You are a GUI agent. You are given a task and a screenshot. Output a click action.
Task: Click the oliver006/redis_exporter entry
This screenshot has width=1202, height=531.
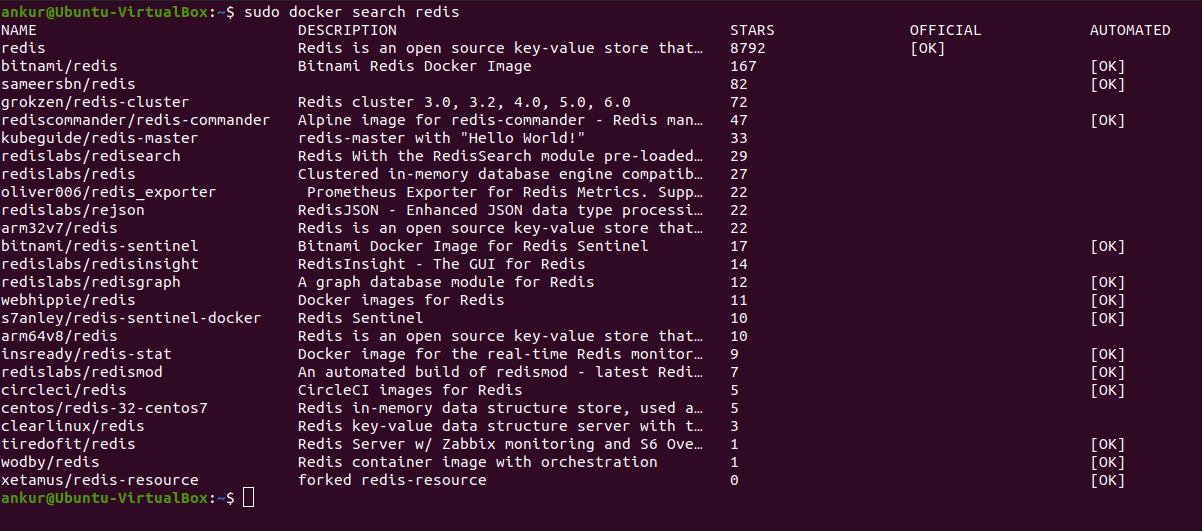(x=109, y=192)
